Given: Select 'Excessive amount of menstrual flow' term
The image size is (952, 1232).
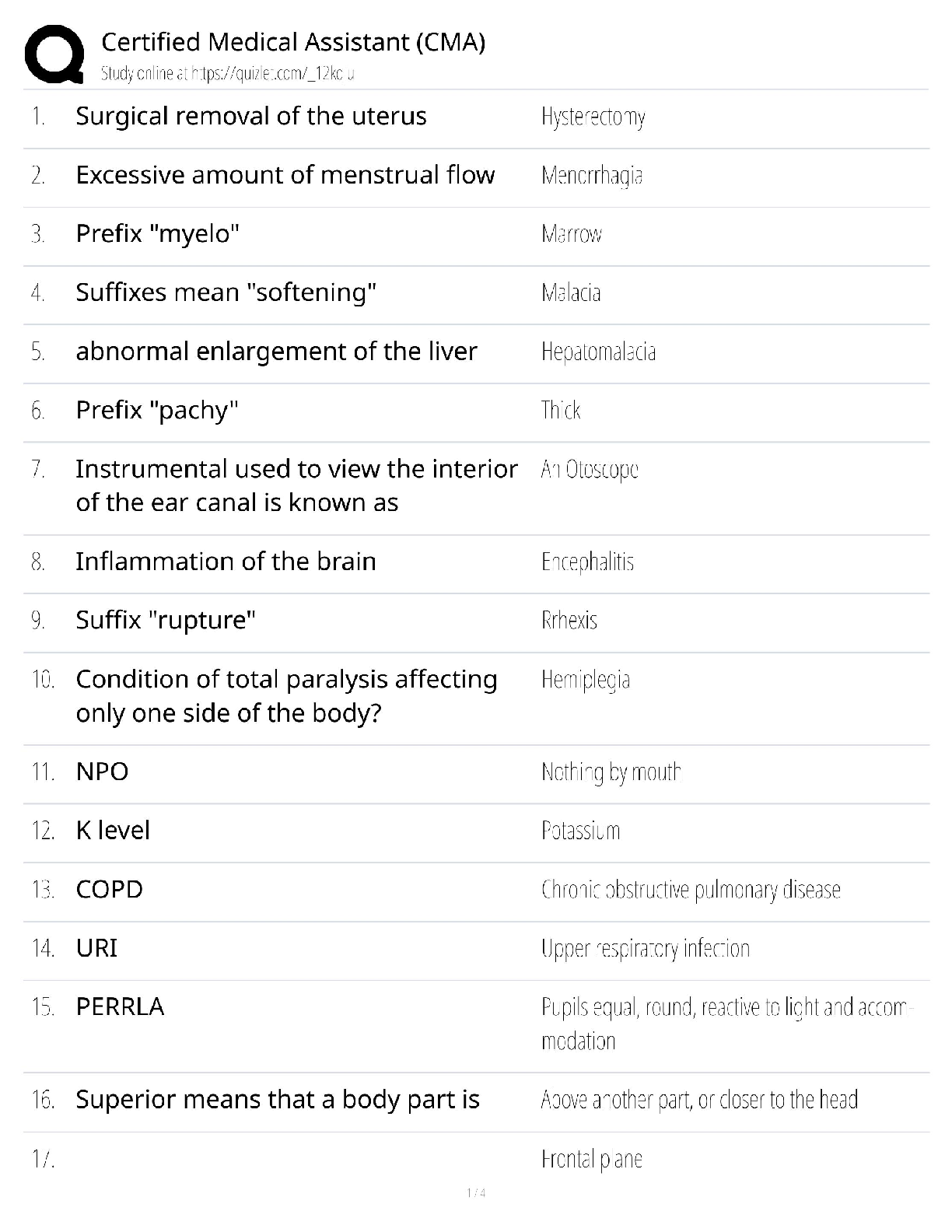Looking at the screenshot, I should 285,175.
